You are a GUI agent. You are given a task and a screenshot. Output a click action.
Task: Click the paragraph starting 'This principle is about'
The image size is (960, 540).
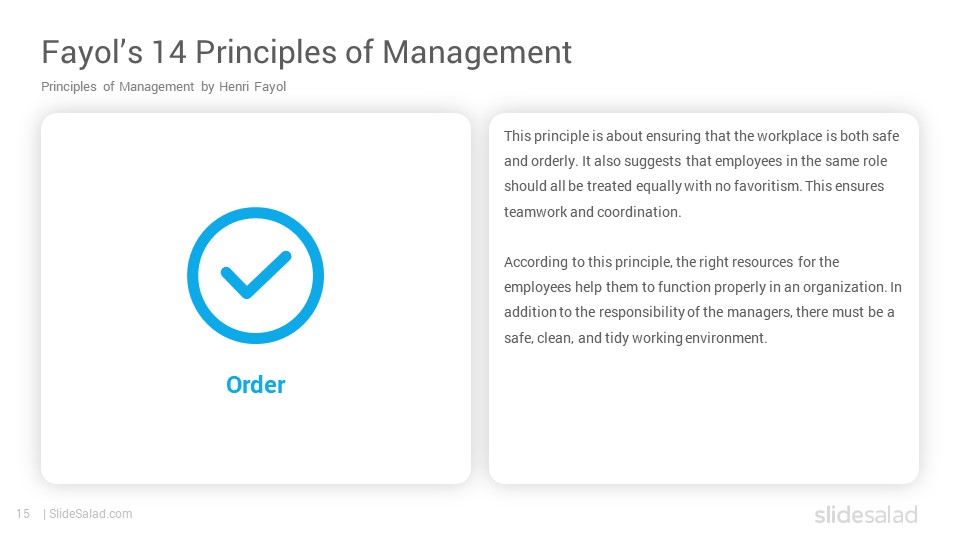coord(702,174)
